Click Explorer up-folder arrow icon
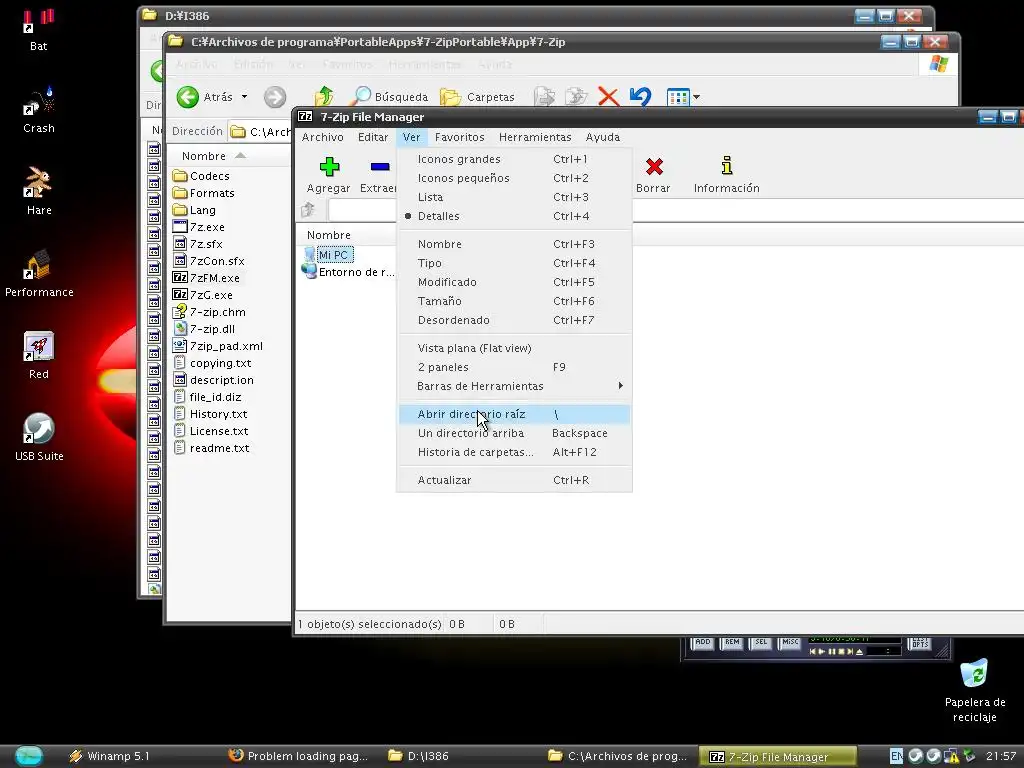 tap(324, 97)
